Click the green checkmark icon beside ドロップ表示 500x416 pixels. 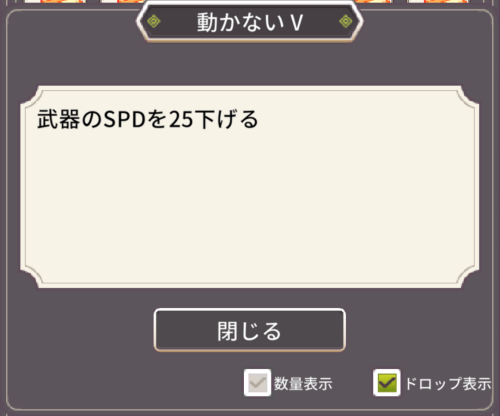point(387,383)
